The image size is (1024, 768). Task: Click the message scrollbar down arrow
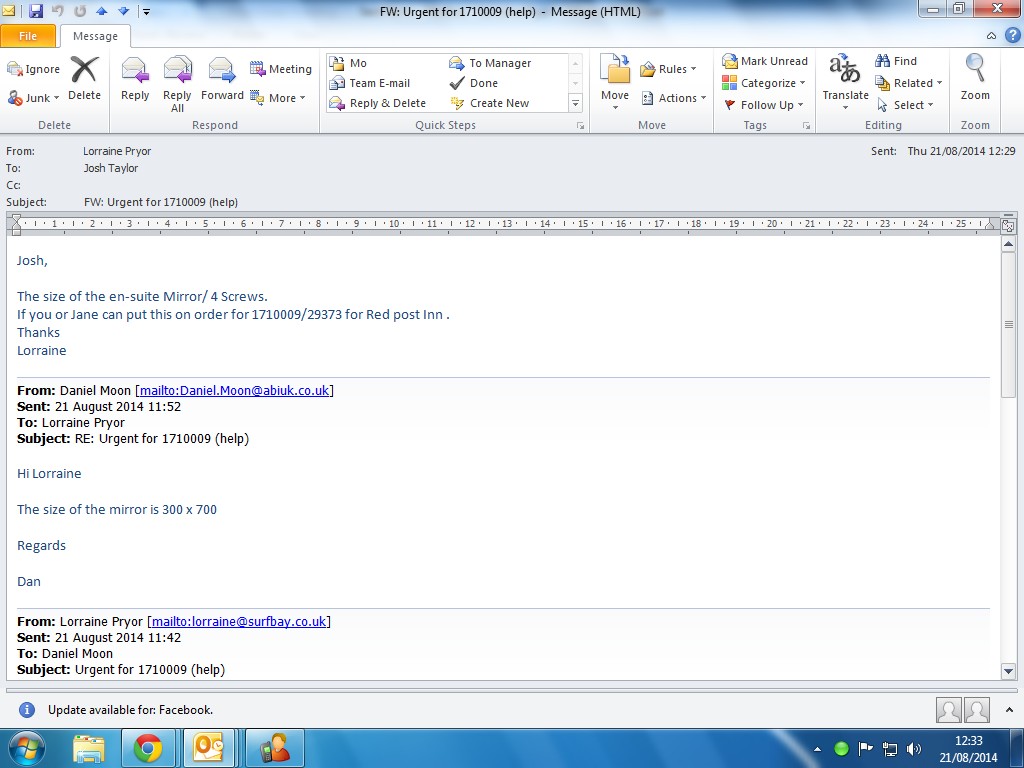click(x=1008, y=671)
